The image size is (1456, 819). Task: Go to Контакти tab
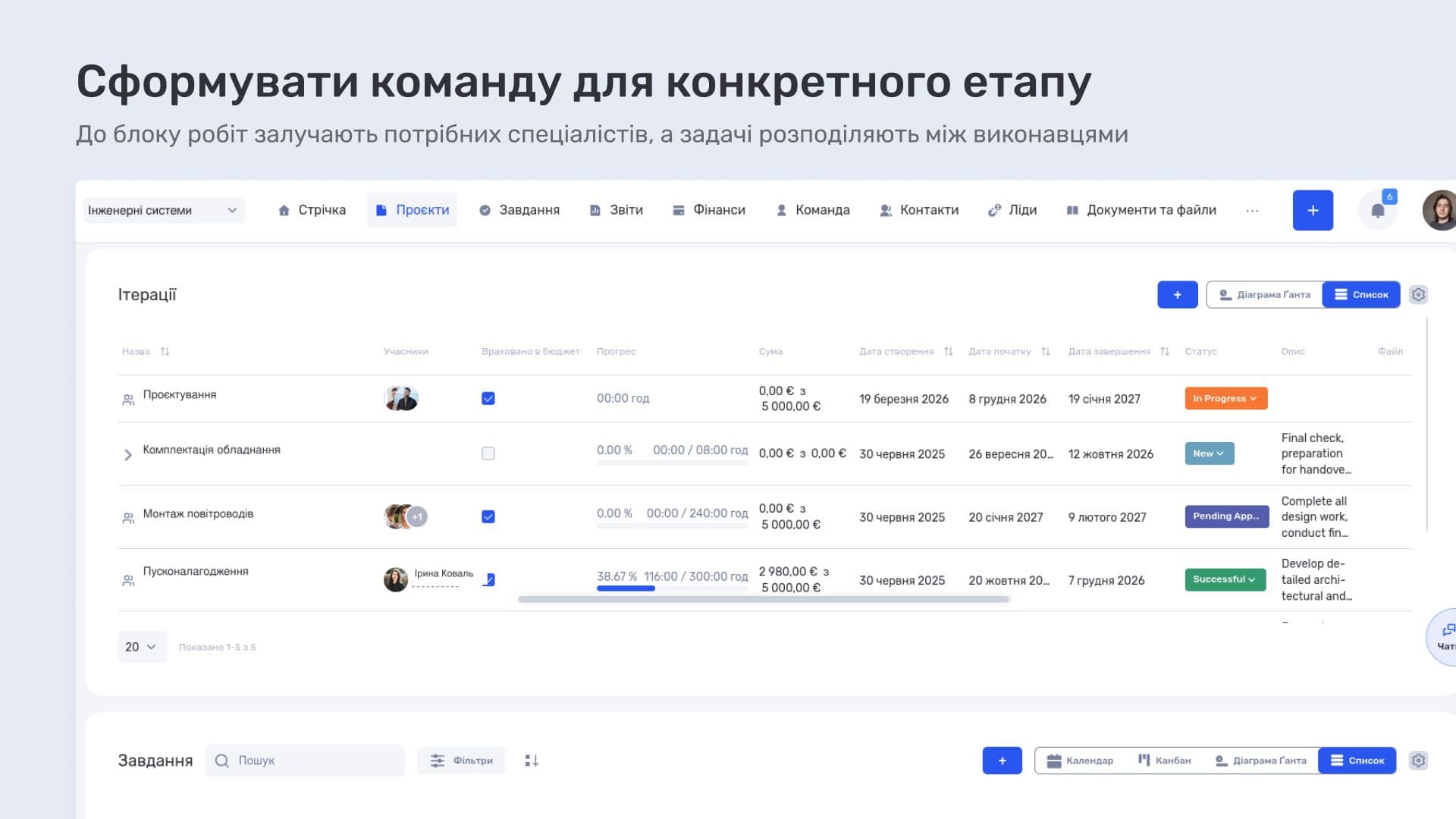click(x=919, y=210)
